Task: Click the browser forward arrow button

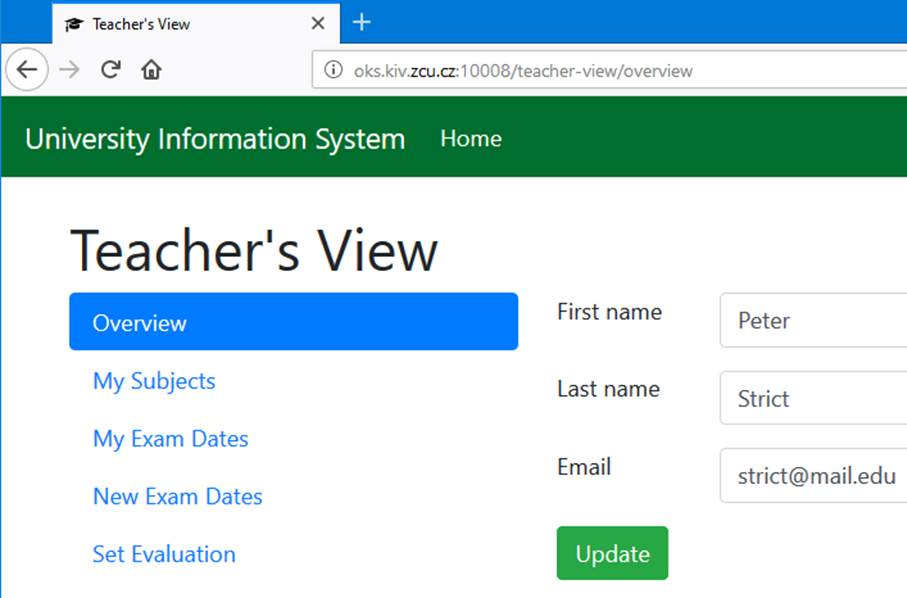Action: coord(69,70)
